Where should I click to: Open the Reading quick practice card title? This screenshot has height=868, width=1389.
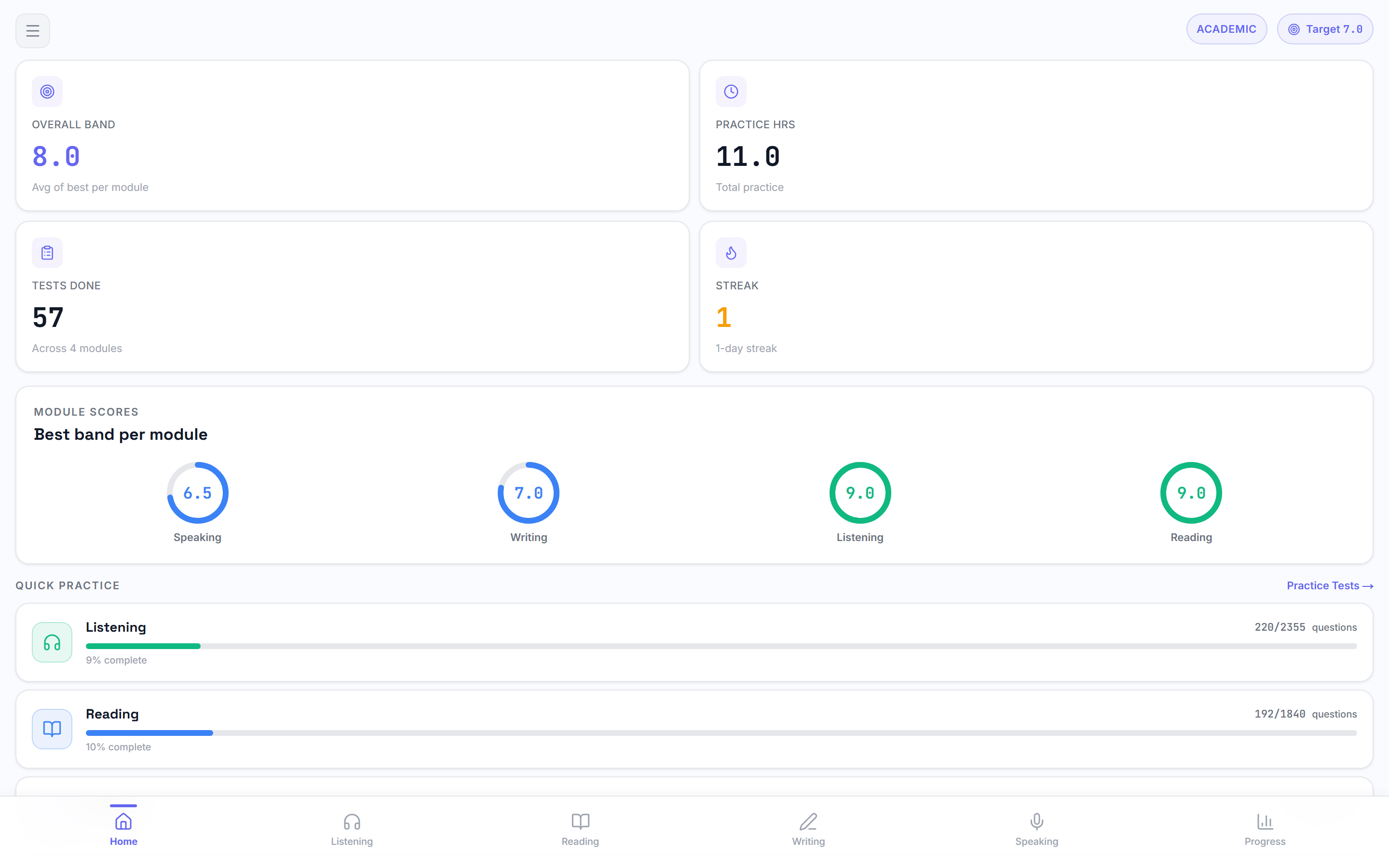pyautogui.click(x=112, y=714)
